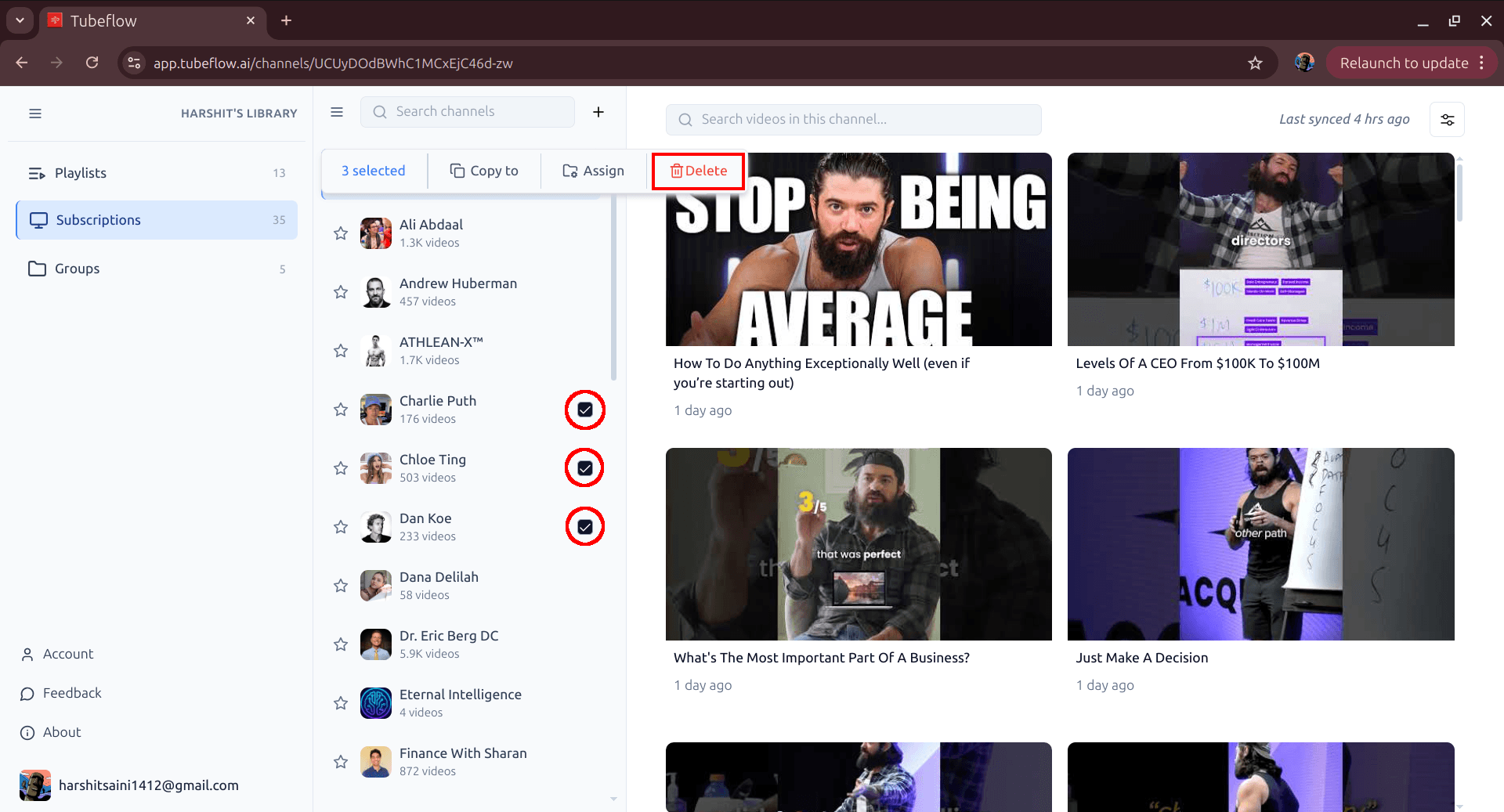Switch to the Subscriptions section
The width and height of the screenshot is (1504, 812).
98,220
